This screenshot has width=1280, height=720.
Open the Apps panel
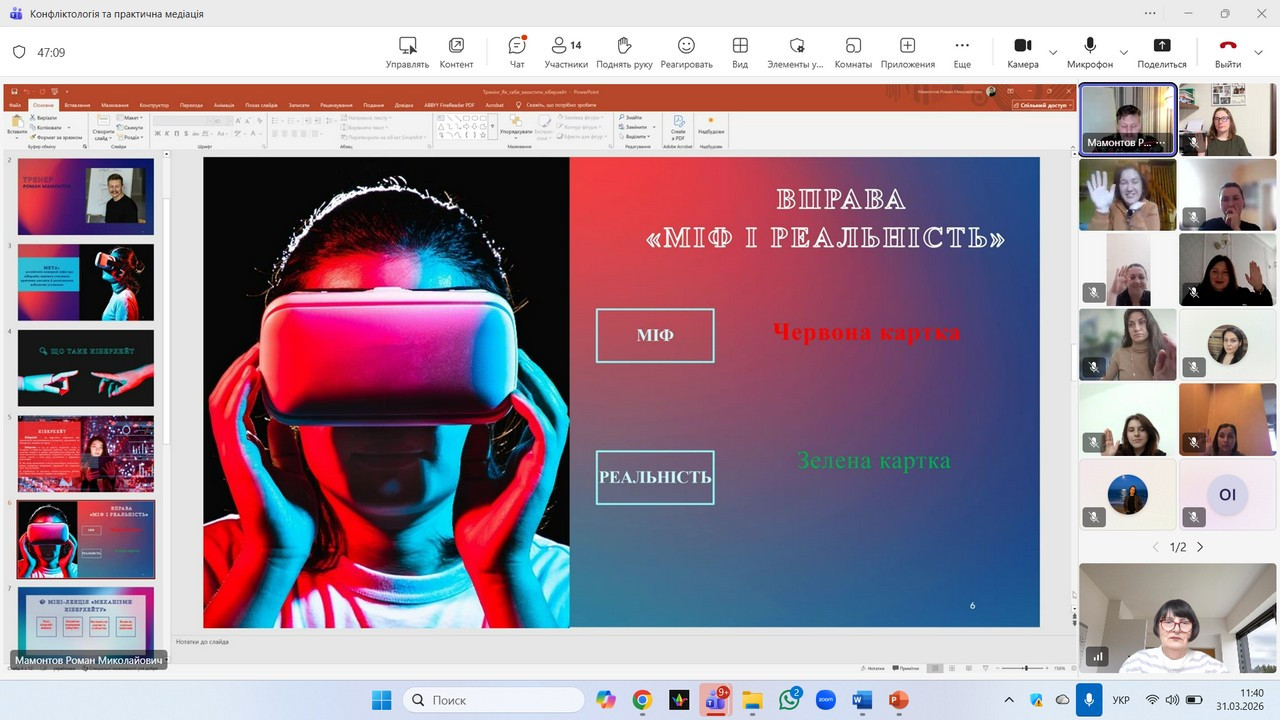click(907, 52)
